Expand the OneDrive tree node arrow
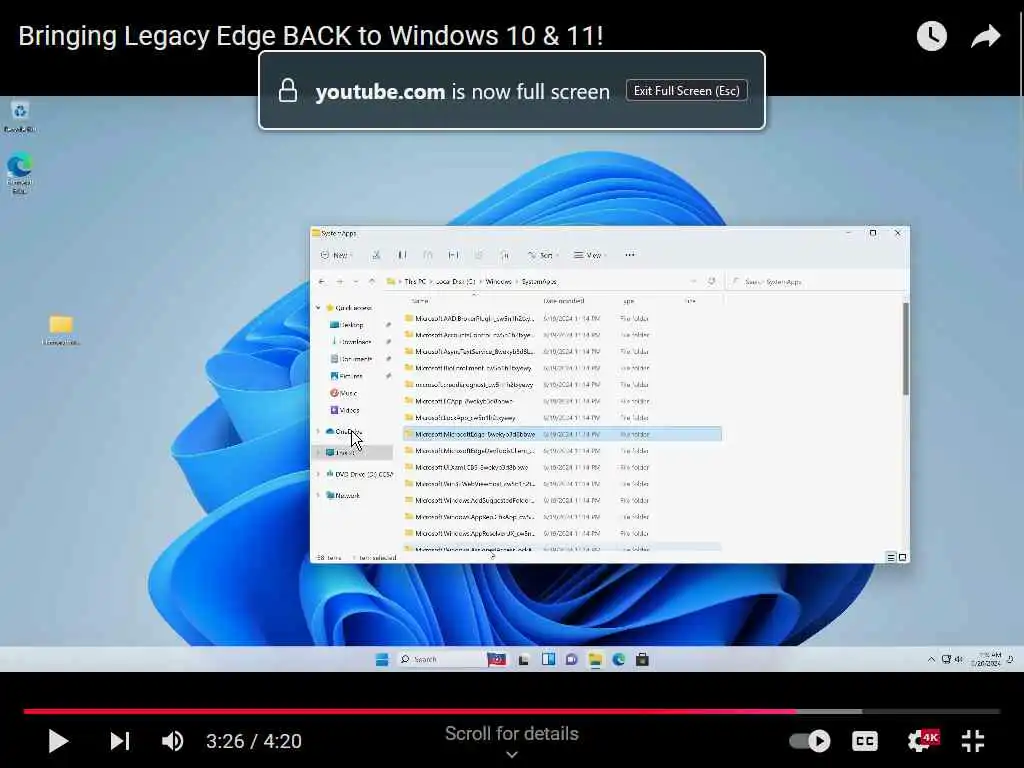Screen dimensions: 1024x768 pos(318,432)
